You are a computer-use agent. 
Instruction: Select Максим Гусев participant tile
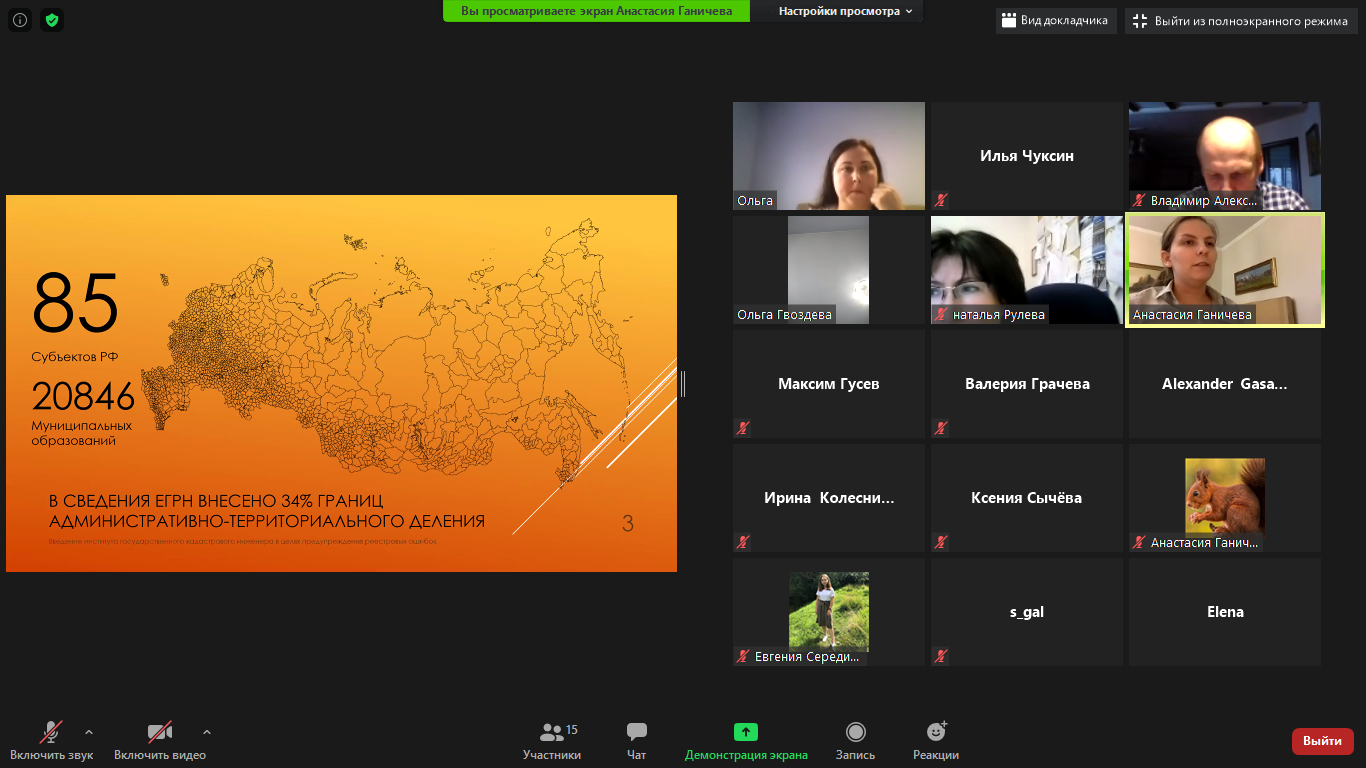(x=829, y=384)
